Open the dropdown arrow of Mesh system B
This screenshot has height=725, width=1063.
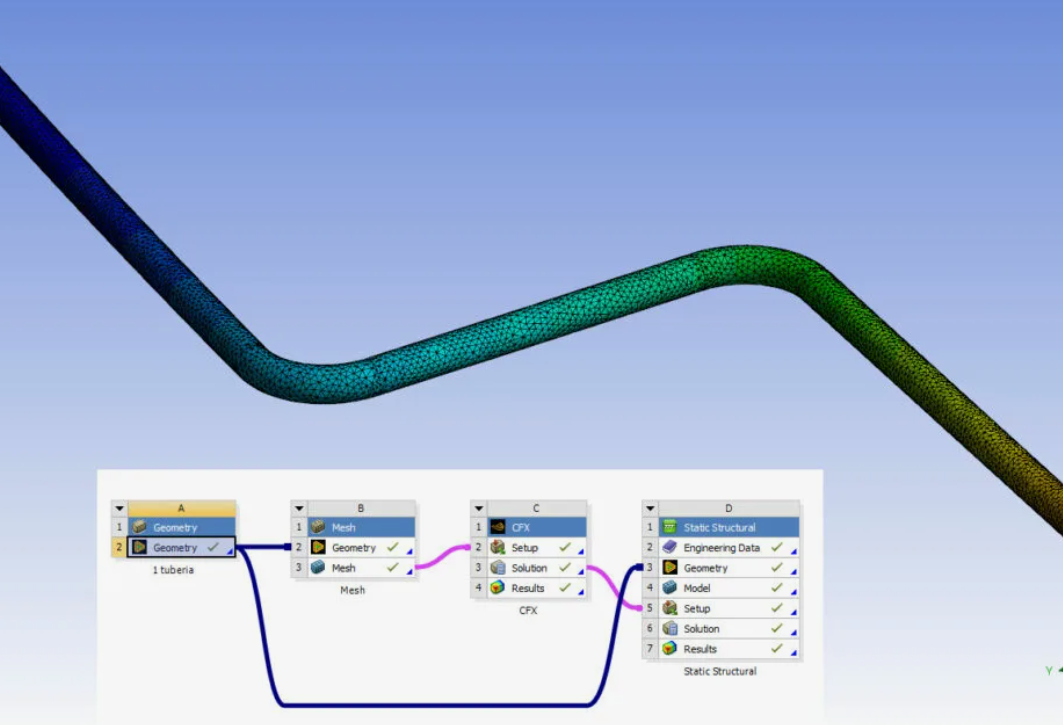tap(299, 508)
